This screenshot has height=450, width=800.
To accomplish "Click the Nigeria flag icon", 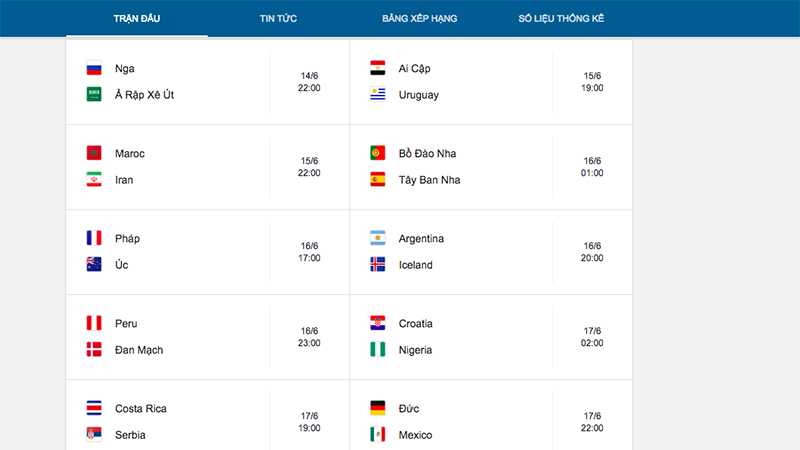I will pos(378,350).
